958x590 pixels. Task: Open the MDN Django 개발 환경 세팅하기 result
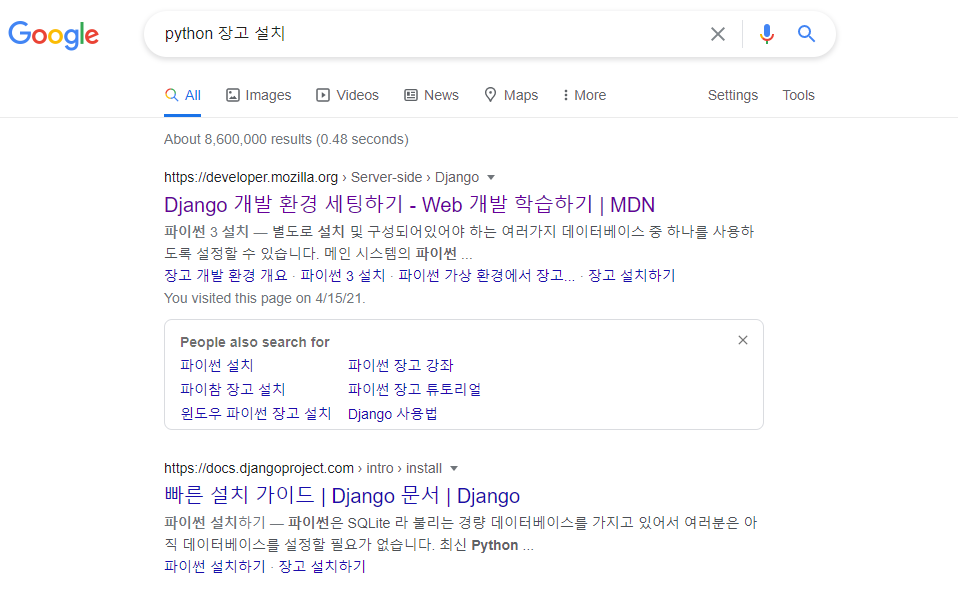409,205
